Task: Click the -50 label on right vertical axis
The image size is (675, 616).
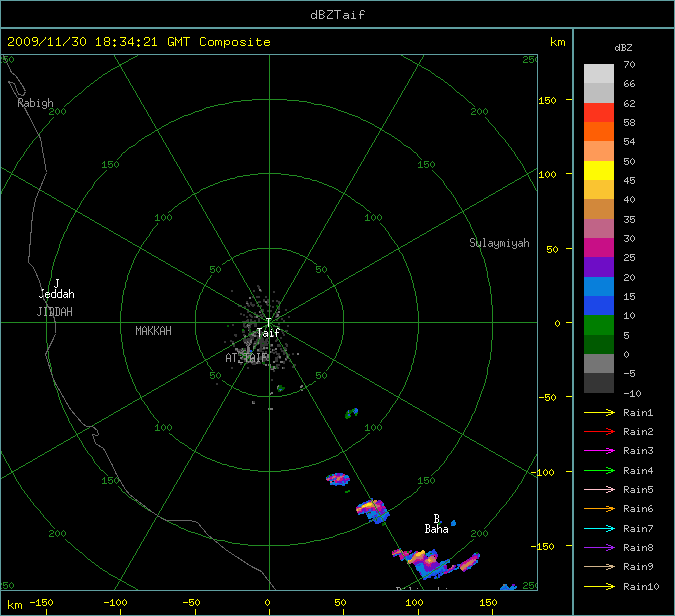Action: click(x=548, y=397)
